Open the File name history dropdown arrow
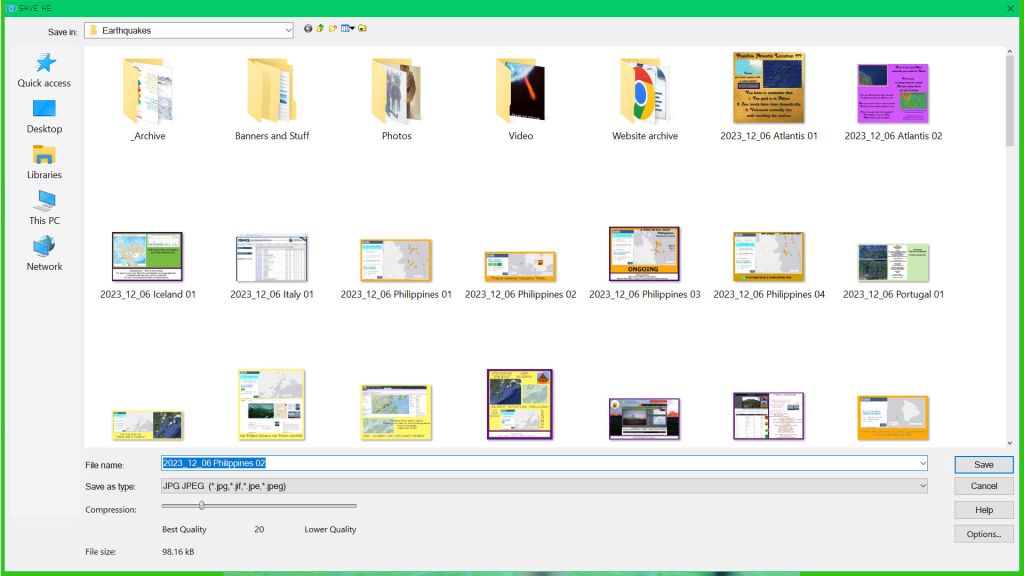Image resolution: width=1024 pixels, height=576 pixels. click(921, 463)
